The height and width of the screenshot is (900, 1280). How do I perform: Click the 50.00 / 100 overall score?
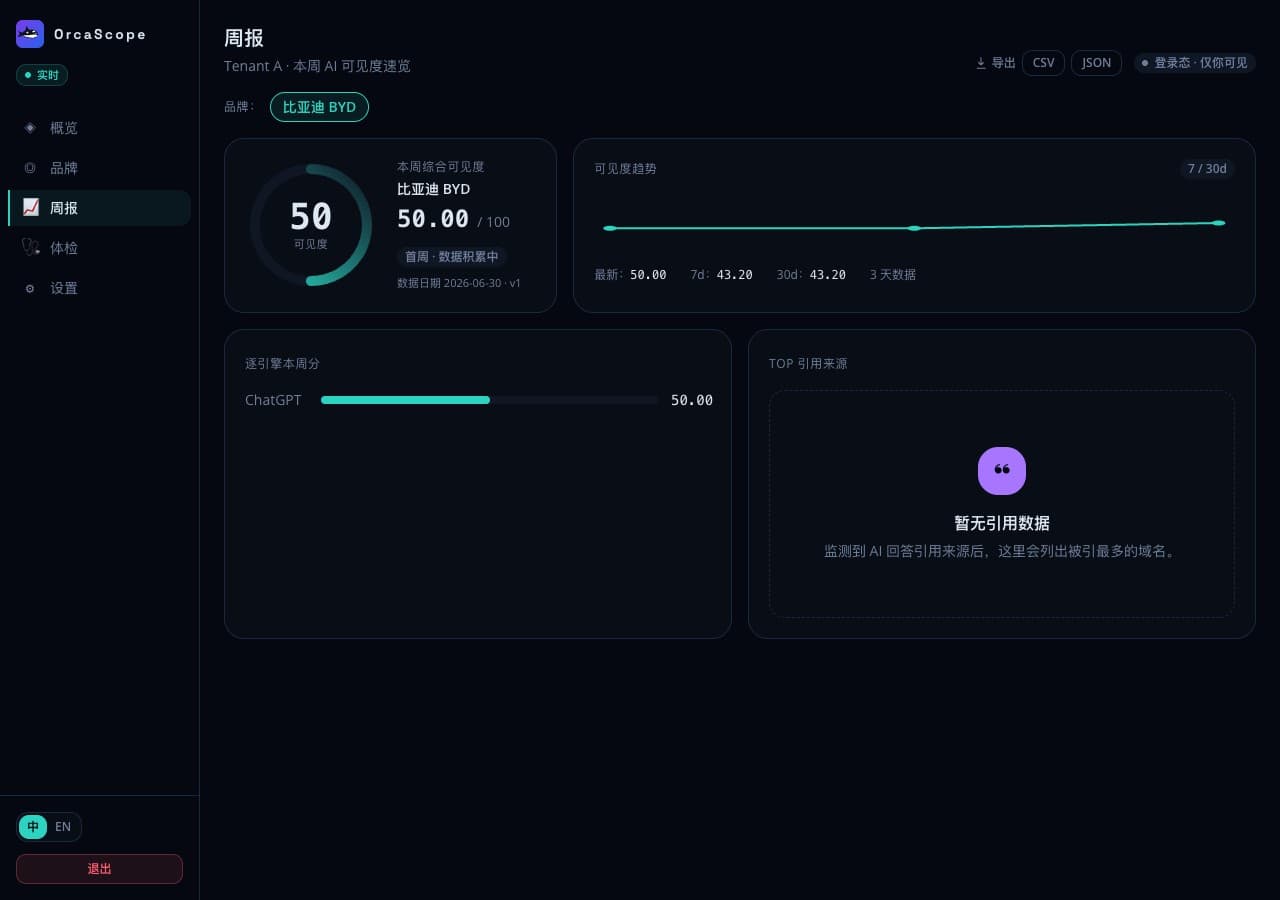(x=453, y=219)
